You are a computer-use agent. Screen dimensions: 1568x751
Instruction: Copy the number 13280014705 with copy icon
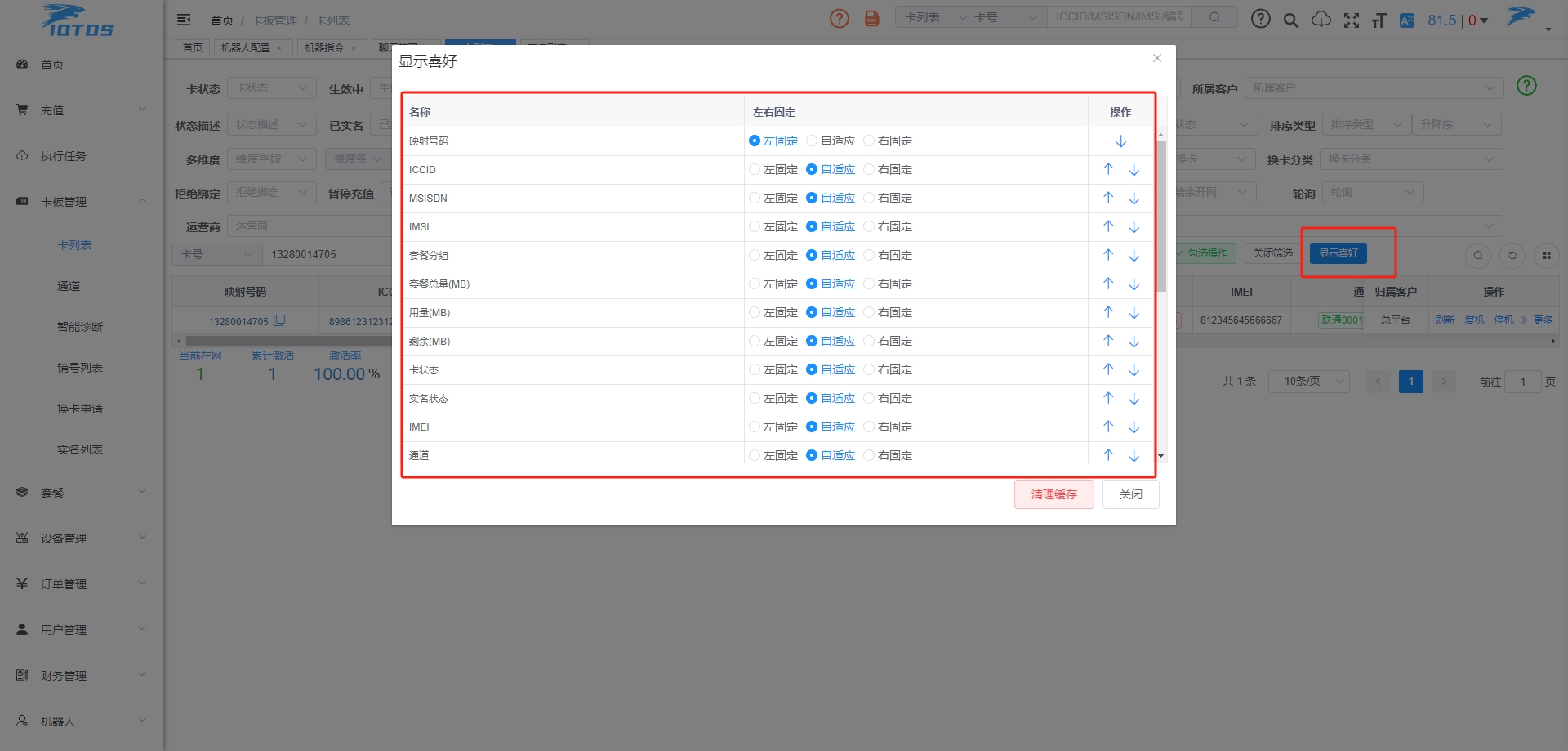(279, 320)
